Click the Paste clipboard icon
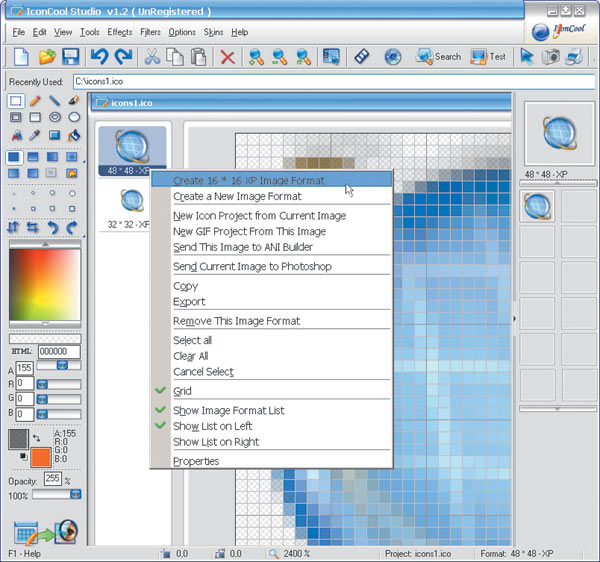600x562 pixels. (199, 57)
